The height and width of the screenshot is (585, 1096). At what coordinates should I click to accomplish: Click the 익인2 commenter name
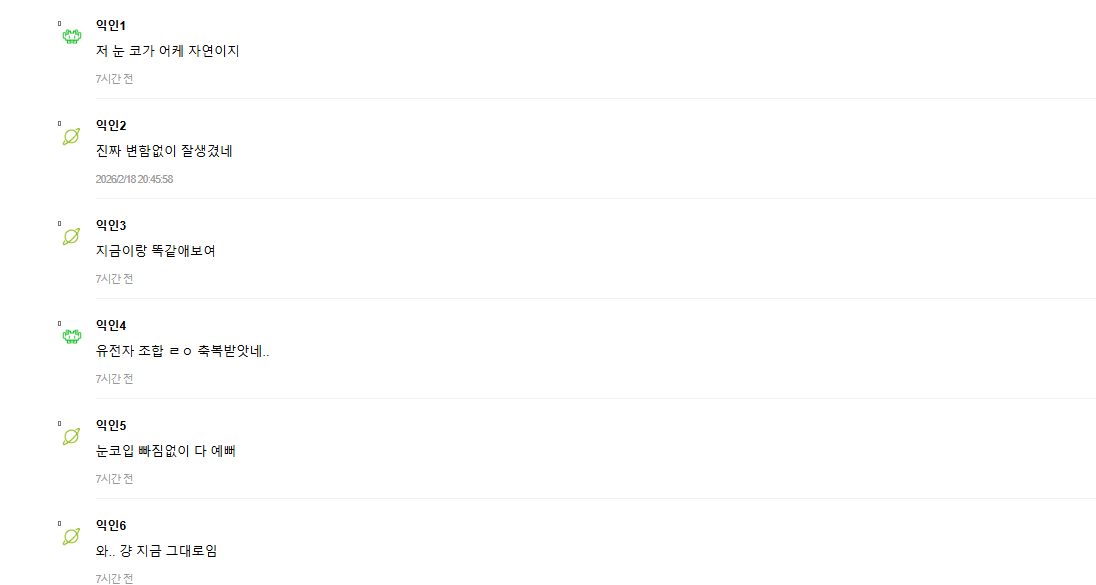click(x=110, y=125)
